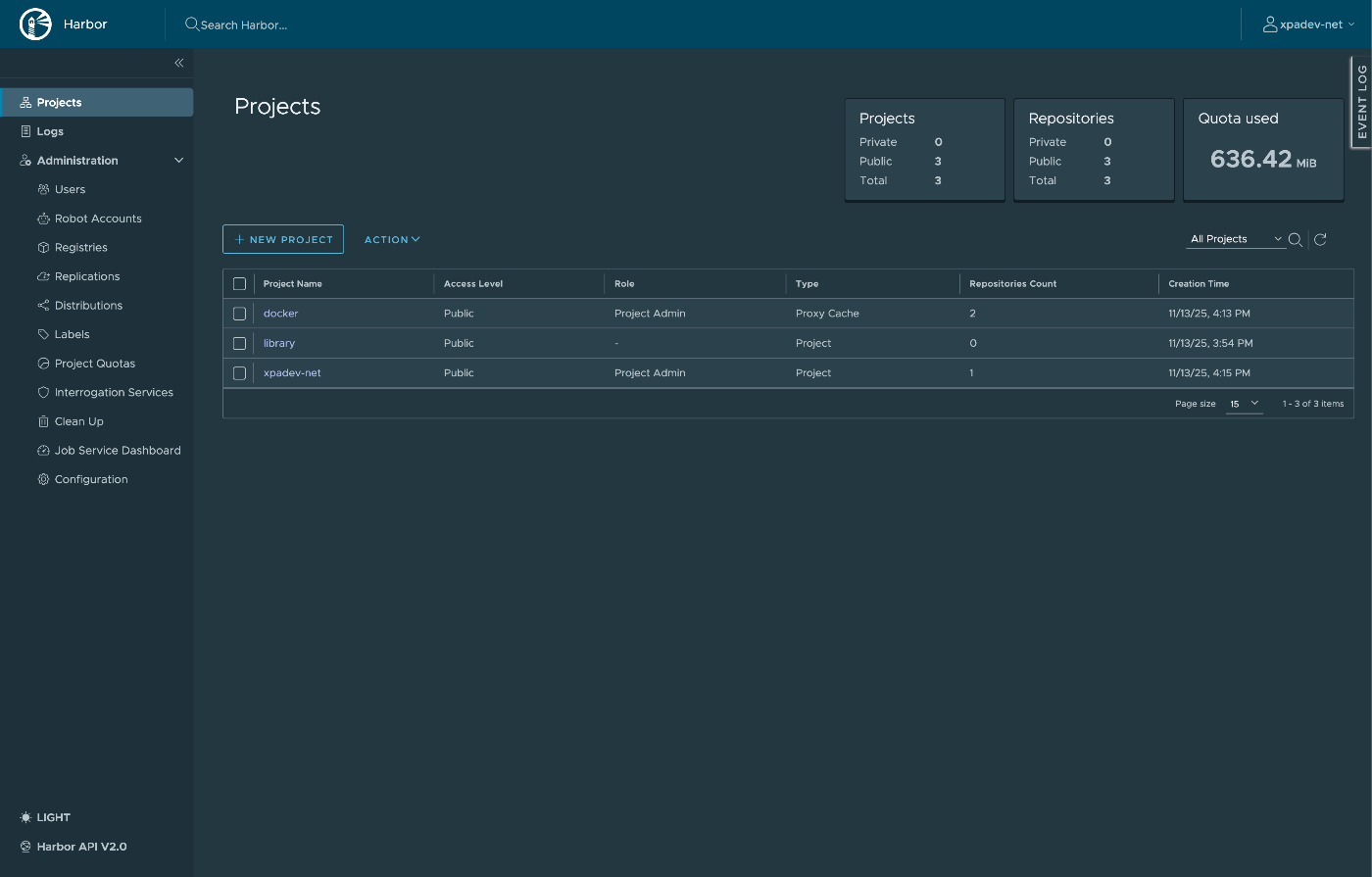1372x877 pixels.
Task: Click the Administration icon in the sidebar
Action: (26, 161)
